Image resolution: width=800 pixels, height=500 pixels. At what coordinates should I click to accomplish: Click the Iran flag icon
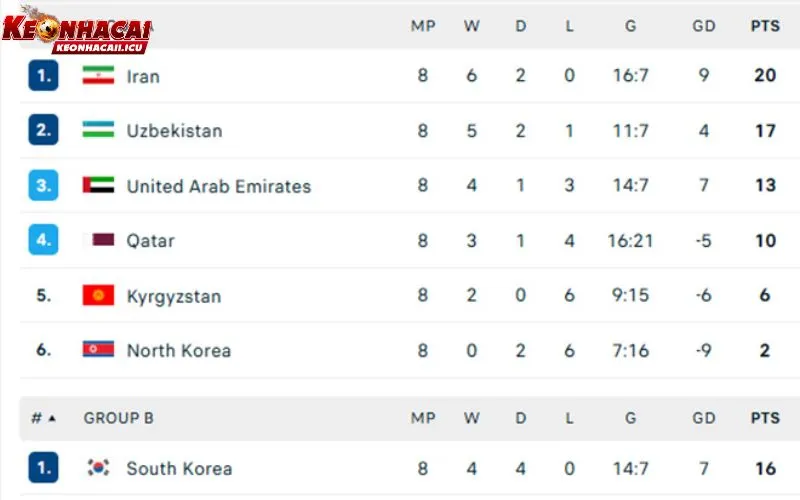tap(98, 75)
